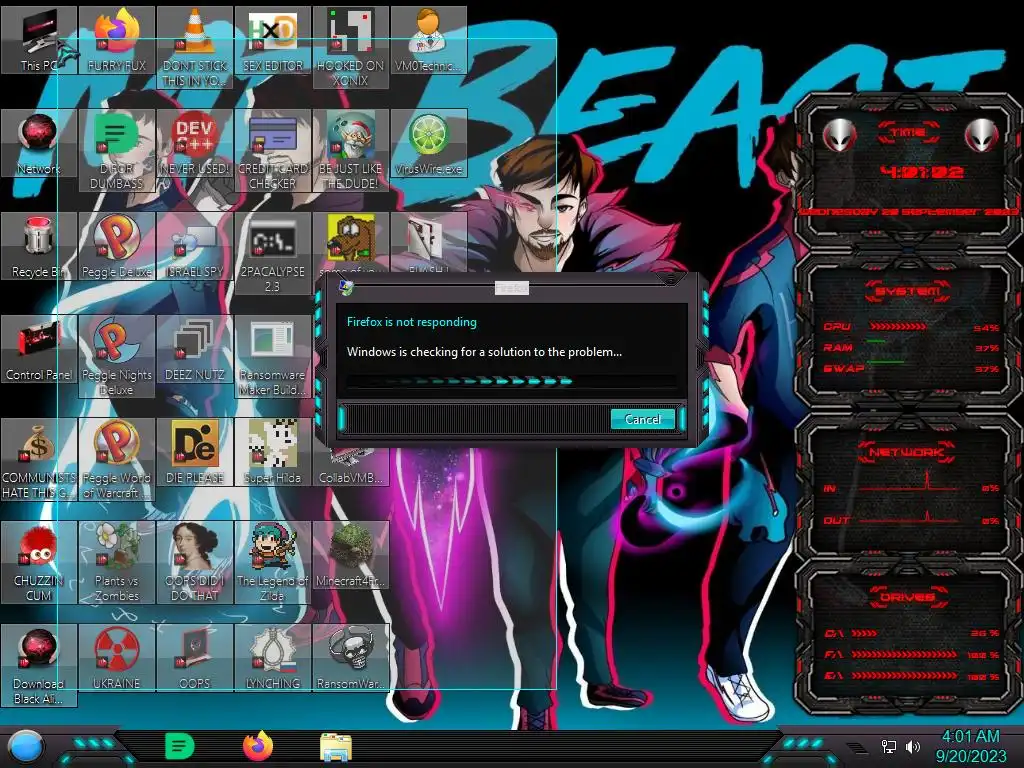Click the right alien head logo
The height and width of the screenshot is (768, 1024).
(981, 136)
